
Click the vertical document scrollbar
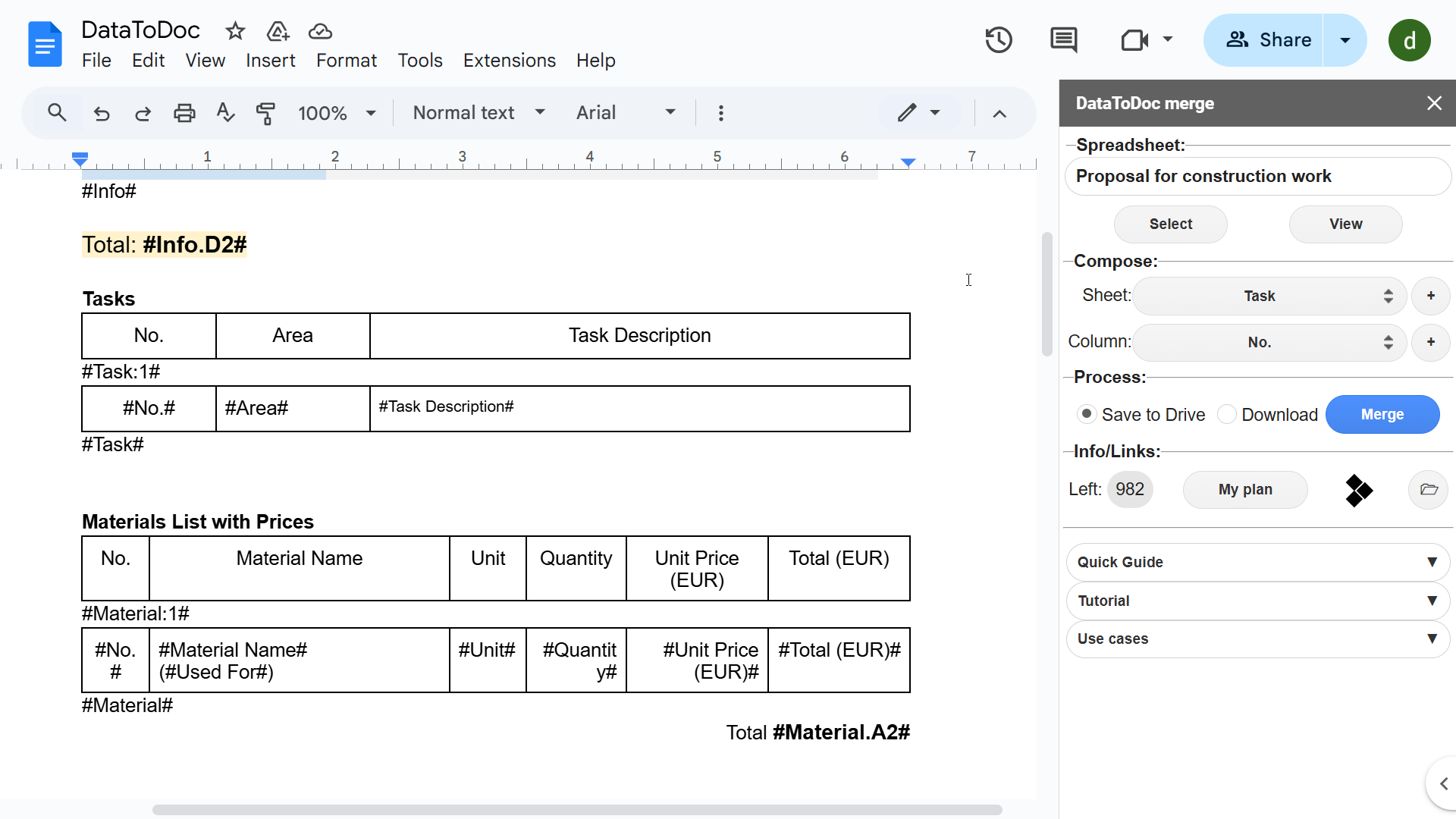click(x=1046, y=294)
